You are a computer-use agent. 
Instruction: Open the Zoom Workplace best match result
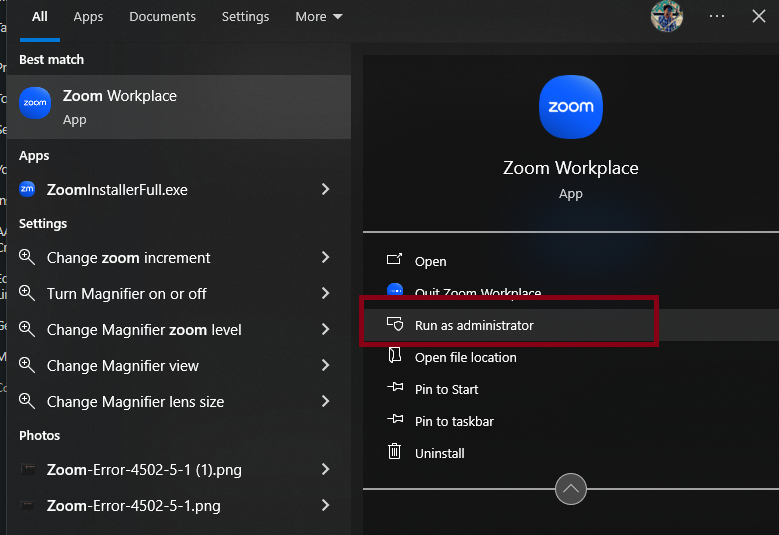(x=179, y=107)
